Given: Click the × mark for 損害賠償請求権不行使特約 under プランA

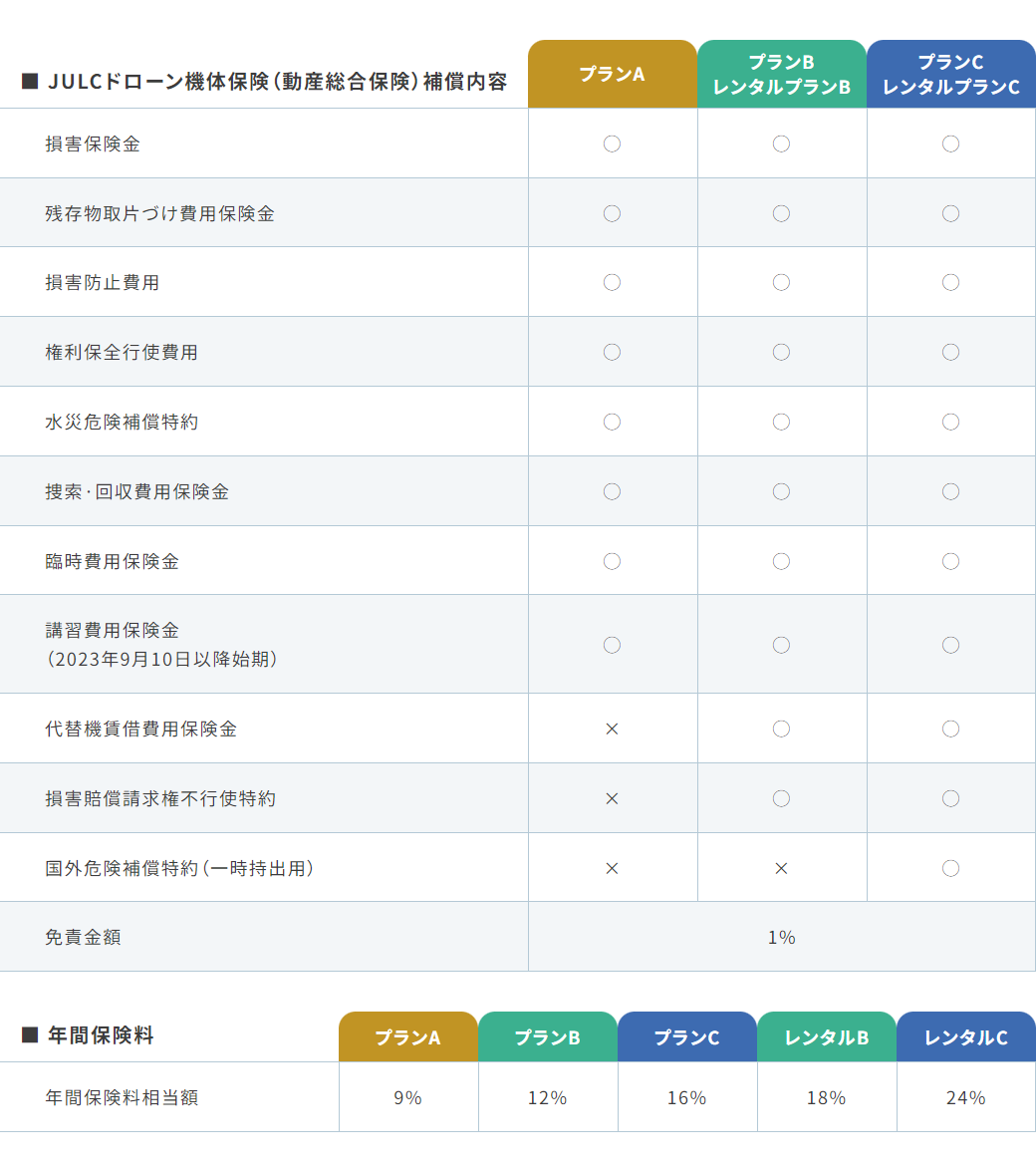Looking at the screenshot, I should click(612, 798).
